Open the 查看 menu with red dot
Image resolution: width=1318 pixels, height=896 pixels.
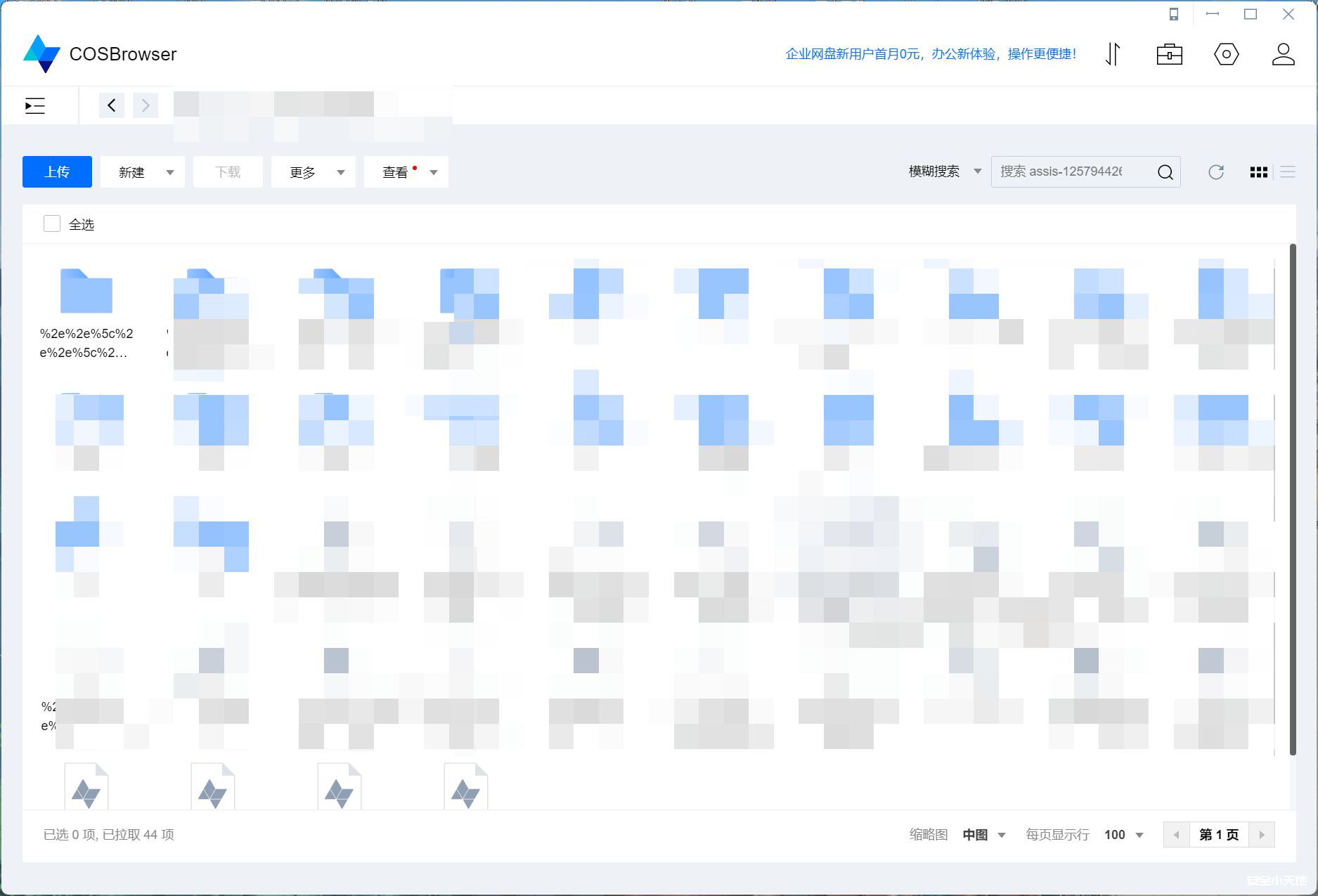[406, 171]
